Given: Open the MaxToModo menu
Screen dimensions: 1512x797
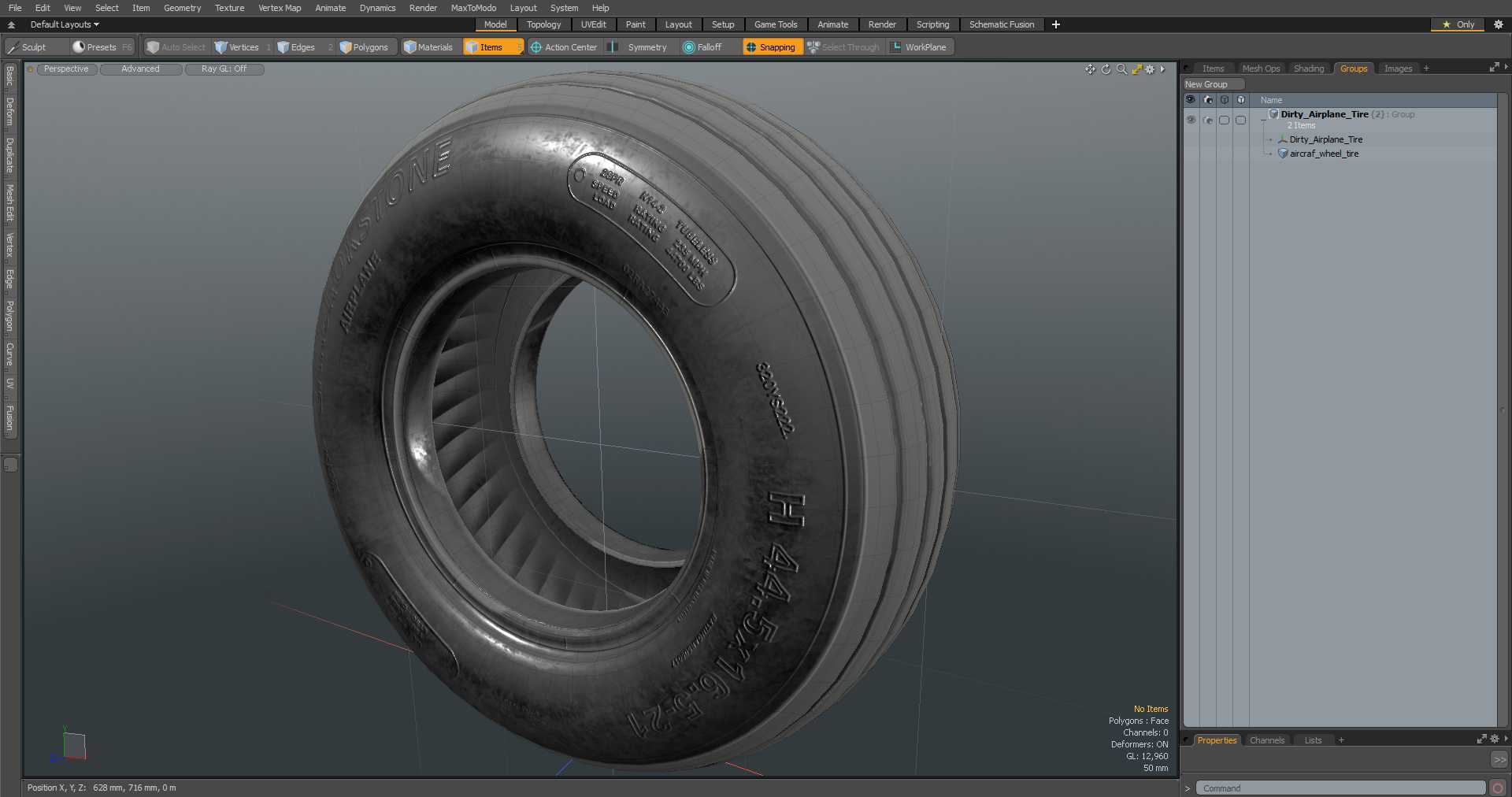Looking at the screenshot, I should [473, 8].
